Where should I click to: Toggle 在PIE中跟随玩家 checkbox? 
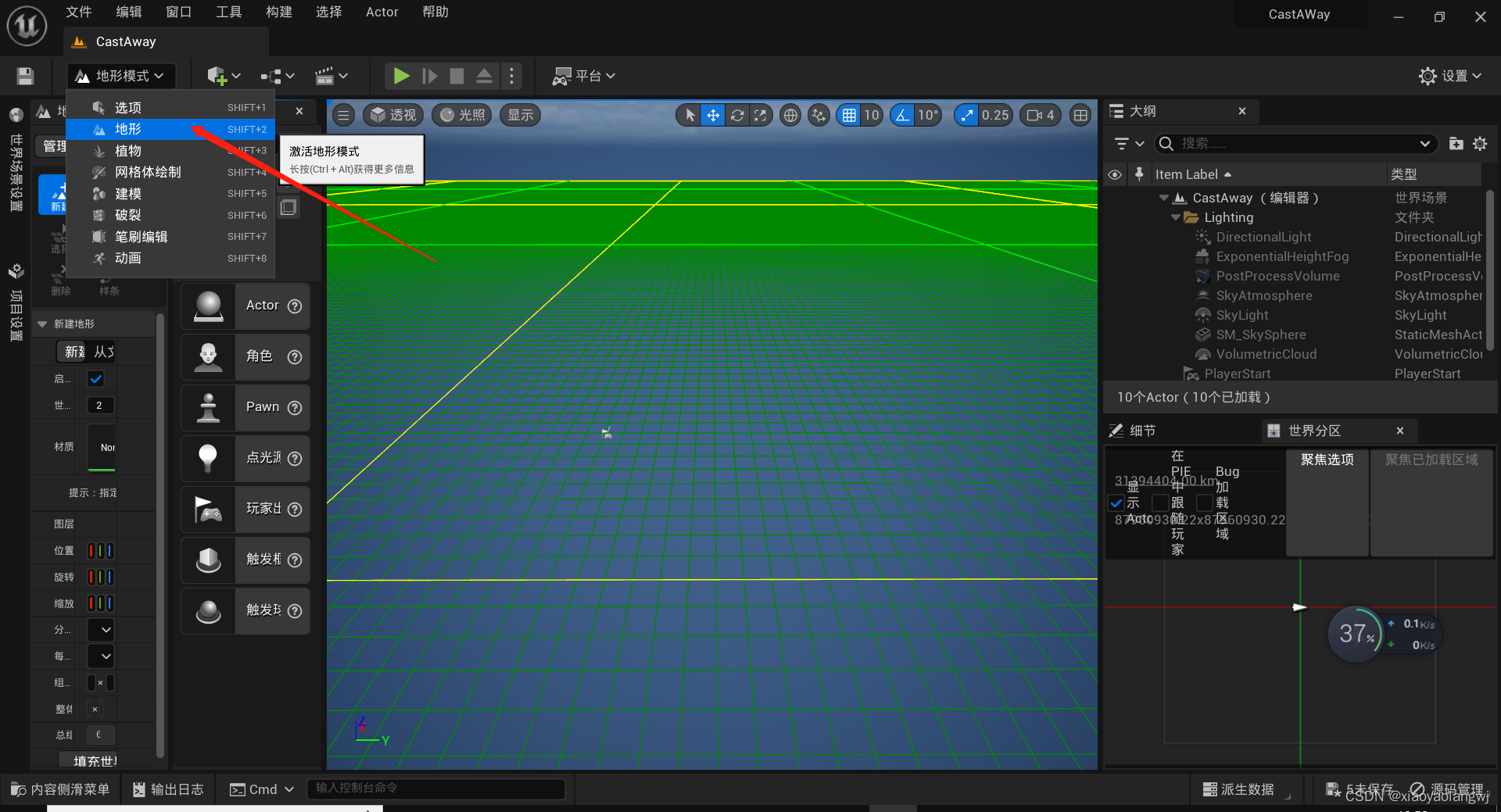[1160, 503]
